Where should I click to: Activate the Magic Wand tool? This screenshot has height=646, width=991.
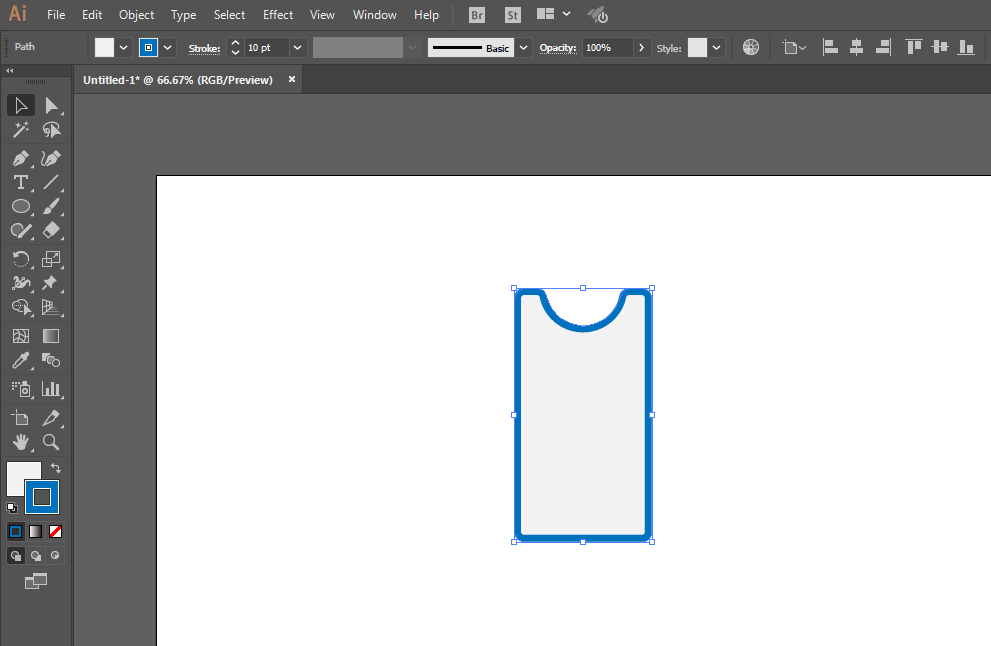point(20,130)
